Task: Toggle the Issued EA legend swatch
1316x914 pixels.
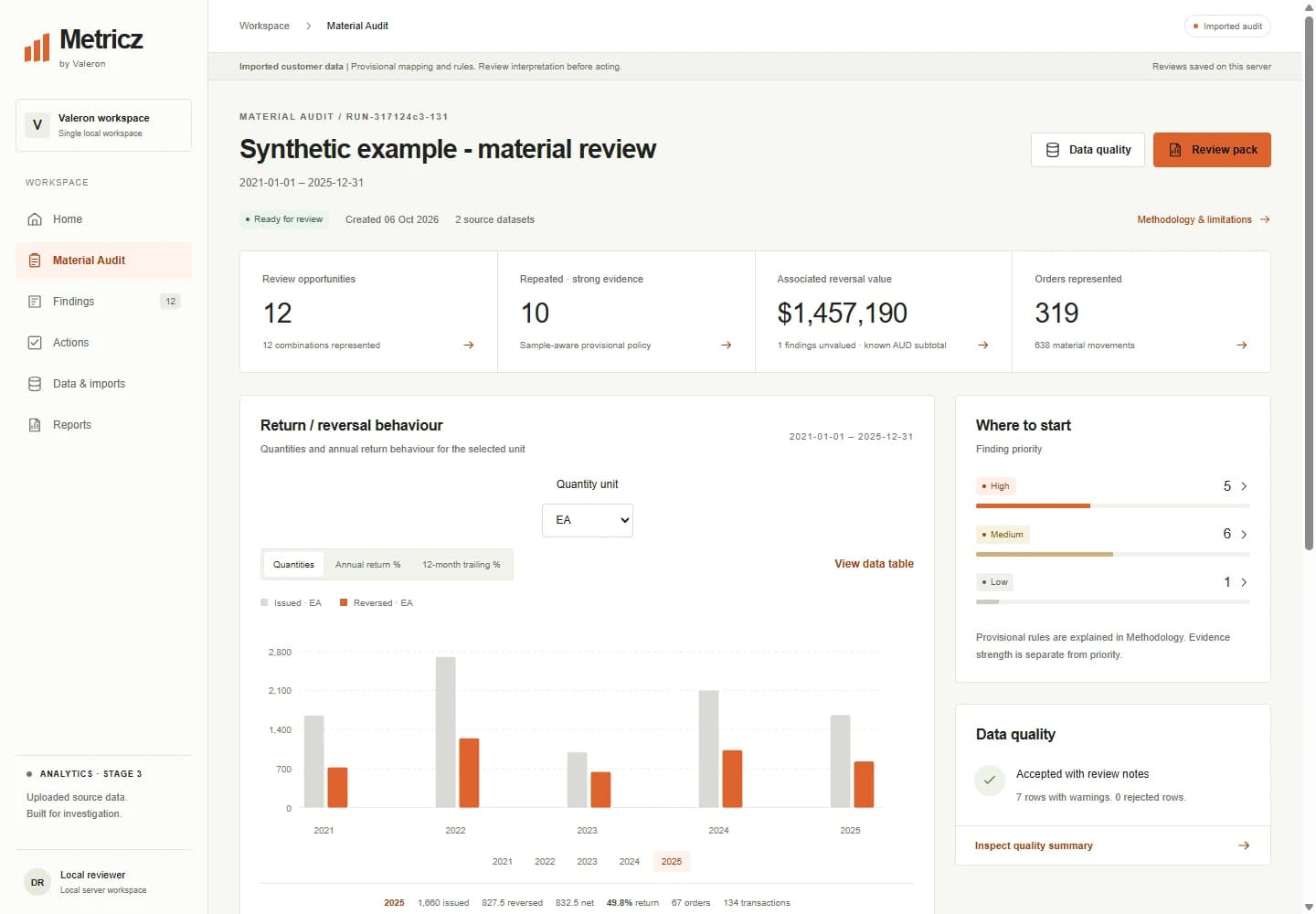Action: point(264,603)
